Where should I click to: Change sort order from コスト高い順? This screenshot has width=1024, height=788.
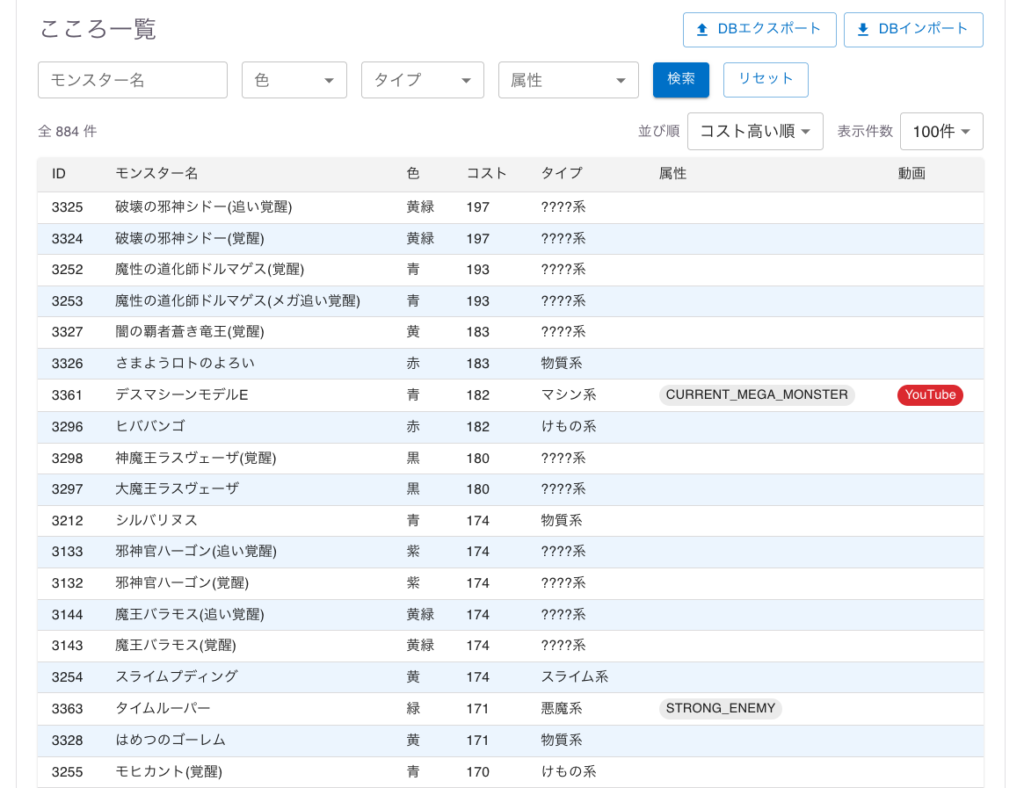pos(755,131)
